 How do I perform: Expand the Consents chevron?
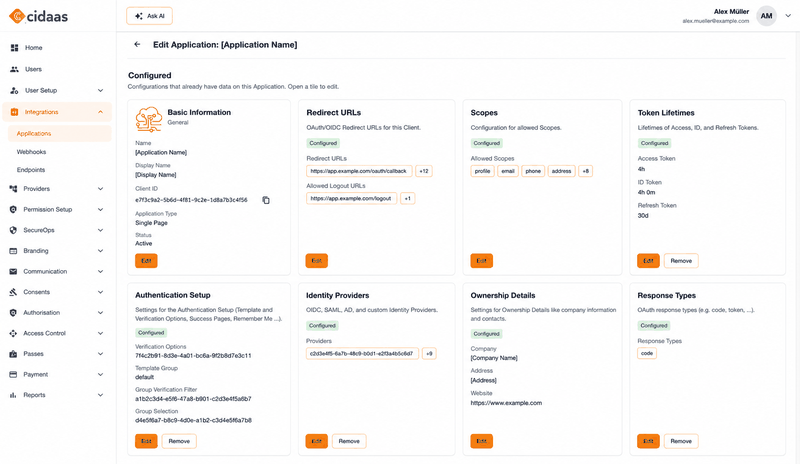pyautogui.click(x=101, y=292)
